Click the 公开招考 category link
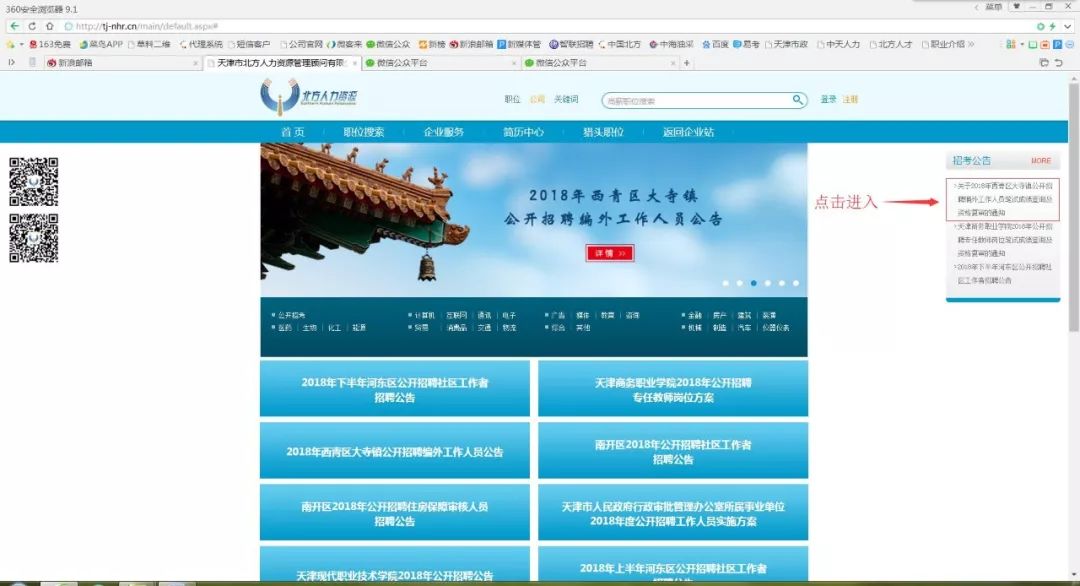The height and width of the screenshot is (586, 1080). click(291, 315)
